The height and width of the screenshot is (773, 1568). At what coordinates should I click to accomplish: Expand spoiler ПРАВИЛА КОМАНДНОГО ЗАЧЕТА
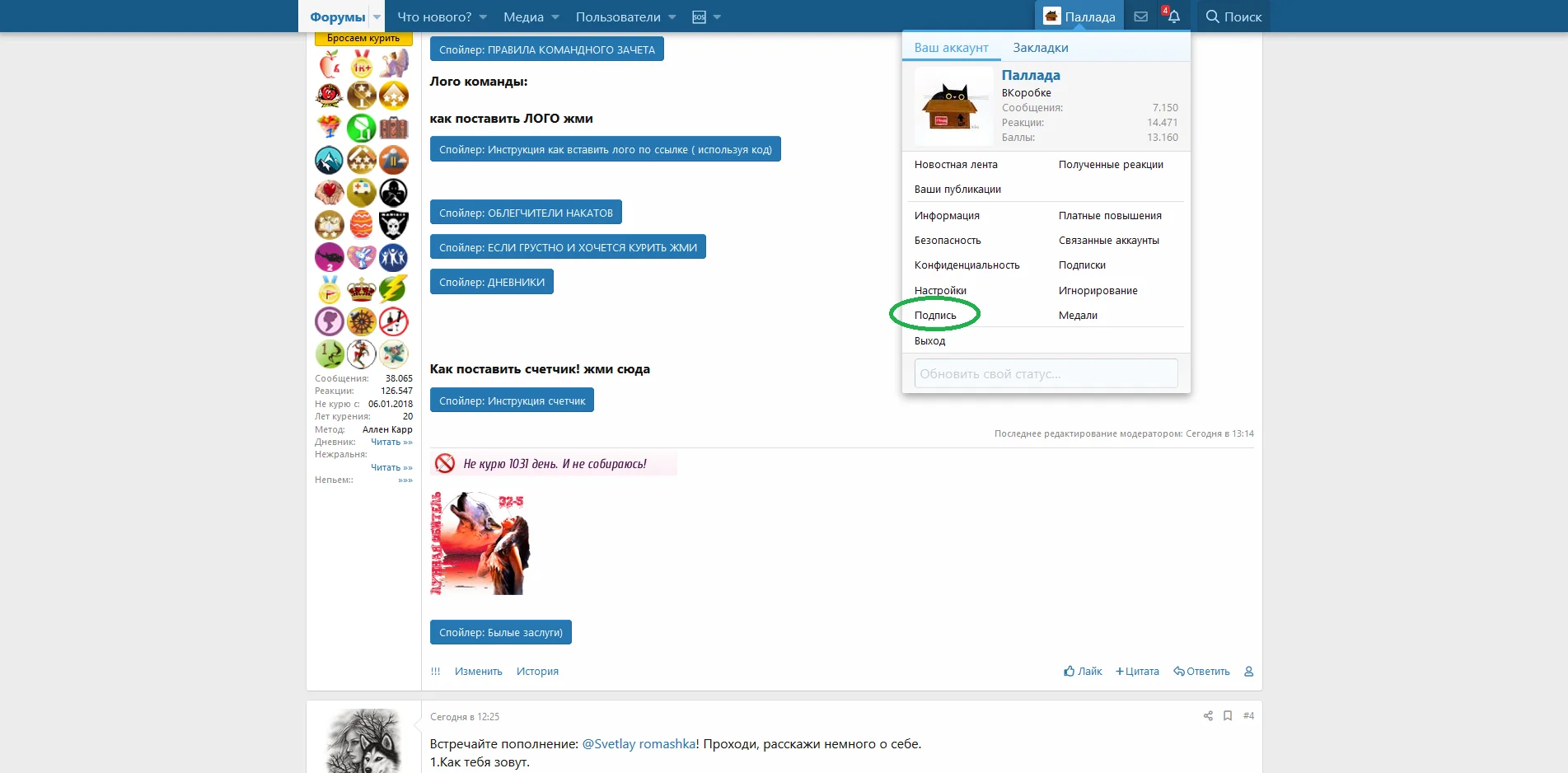pos(547,49)
